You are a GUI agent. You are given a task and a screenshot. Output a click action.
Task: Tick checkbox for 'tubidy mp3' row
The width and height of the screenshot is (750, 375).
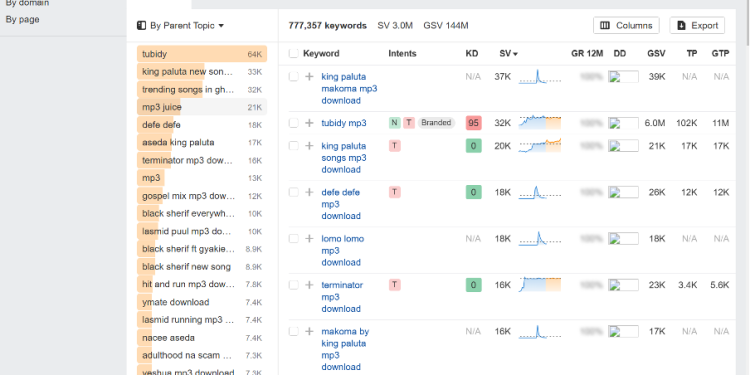pos(294,123)
